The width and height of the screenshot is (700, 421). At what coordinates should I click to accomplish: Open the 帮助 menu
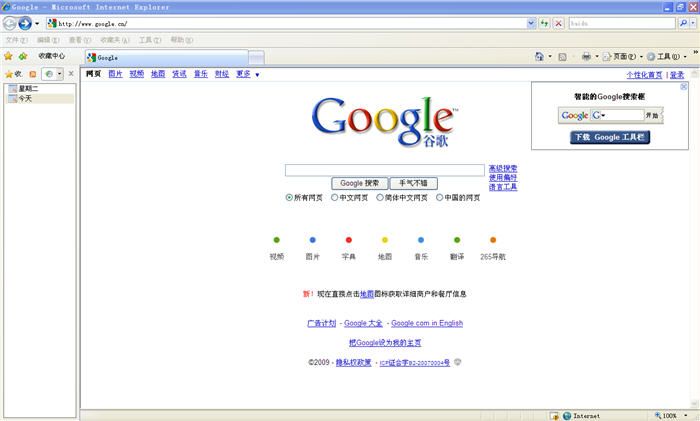point(182,40)
